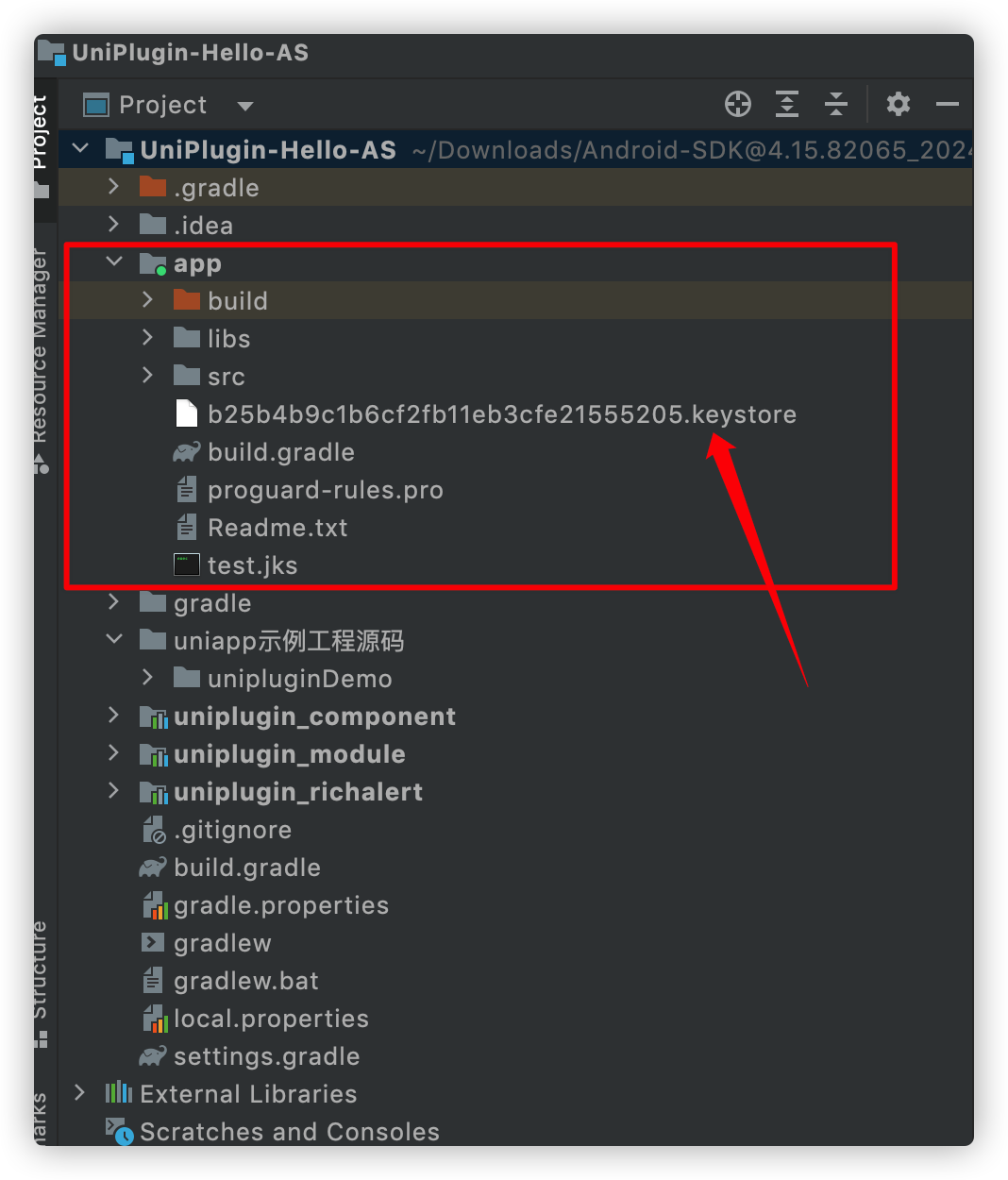Click the test.jks file icon

point(187,565)
